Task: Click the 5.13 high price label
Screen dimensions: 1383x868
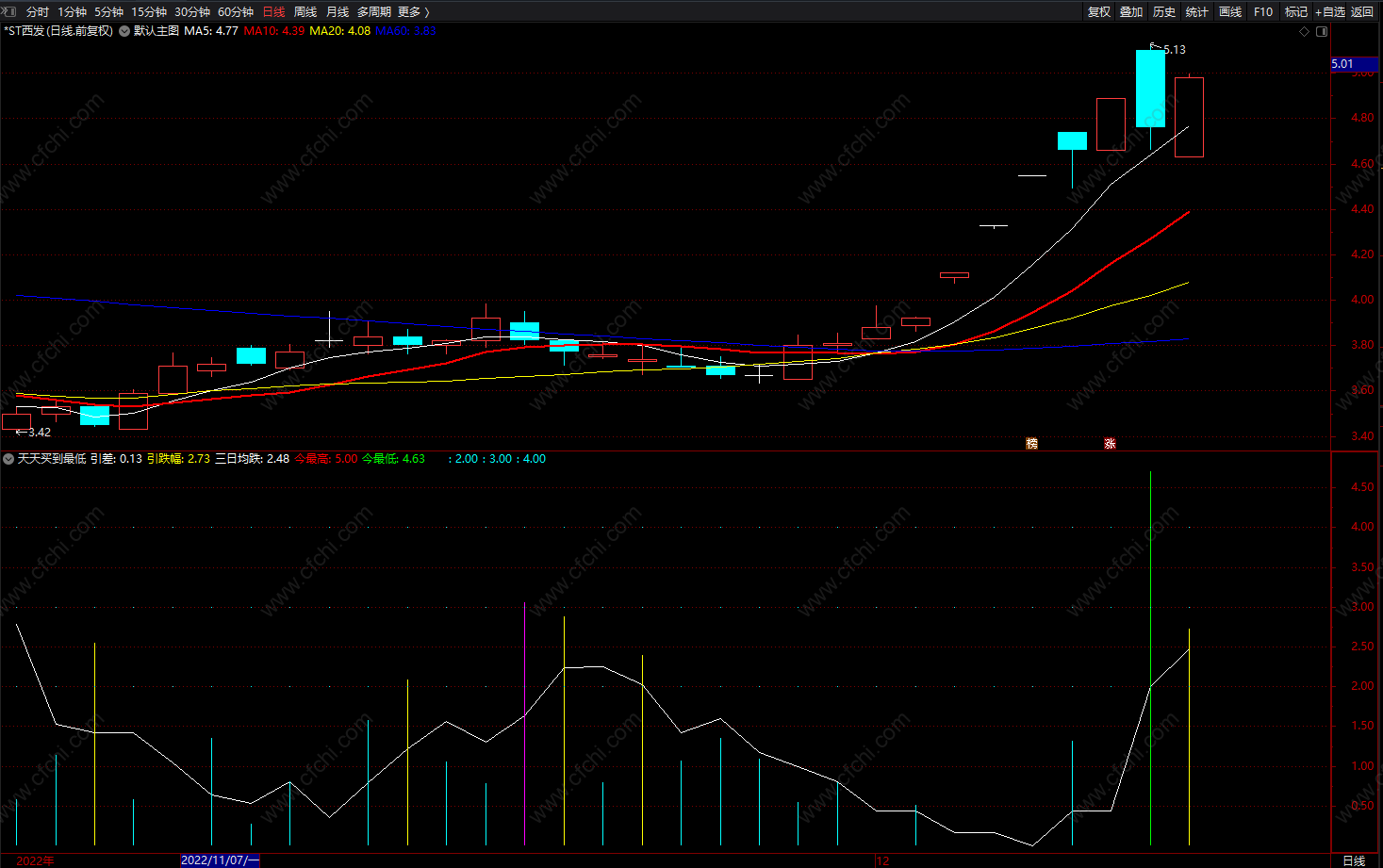Action: pyautogui.click(x=1175, y=50)
